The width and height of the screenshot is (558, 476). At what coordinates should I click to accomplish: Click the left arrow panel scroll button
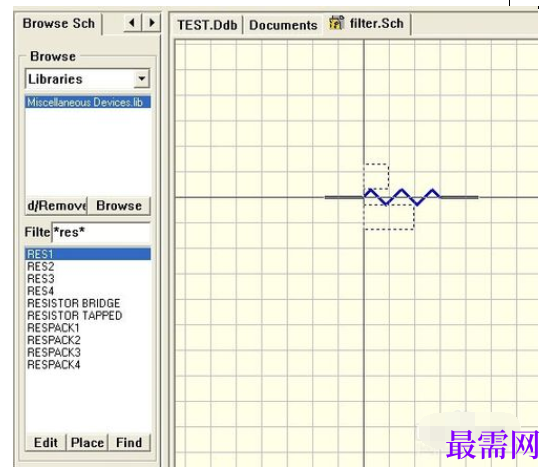tap(132, 23)
